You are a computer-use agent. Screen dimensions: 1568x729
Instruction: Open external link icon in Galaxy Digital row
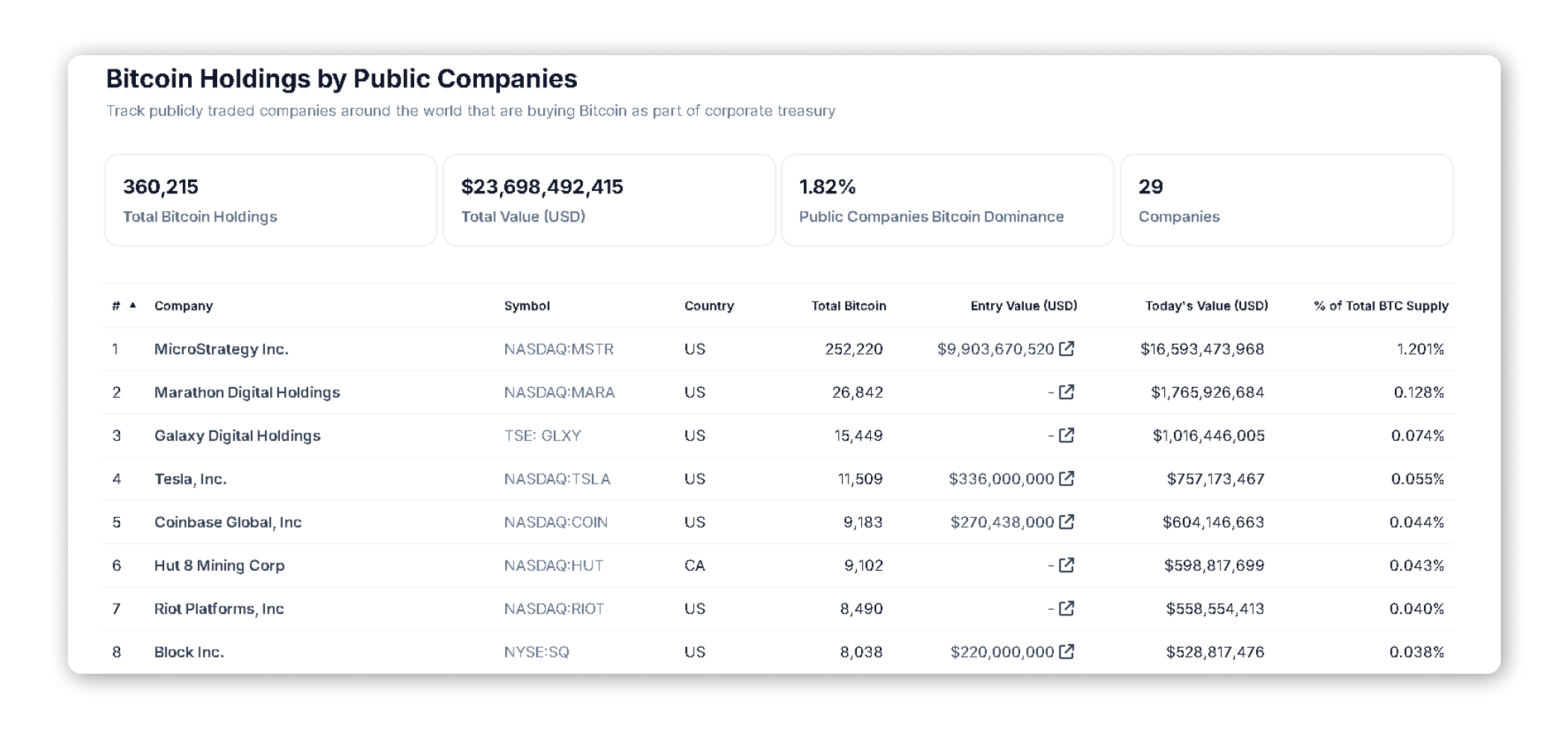[x=1066, y=435]
